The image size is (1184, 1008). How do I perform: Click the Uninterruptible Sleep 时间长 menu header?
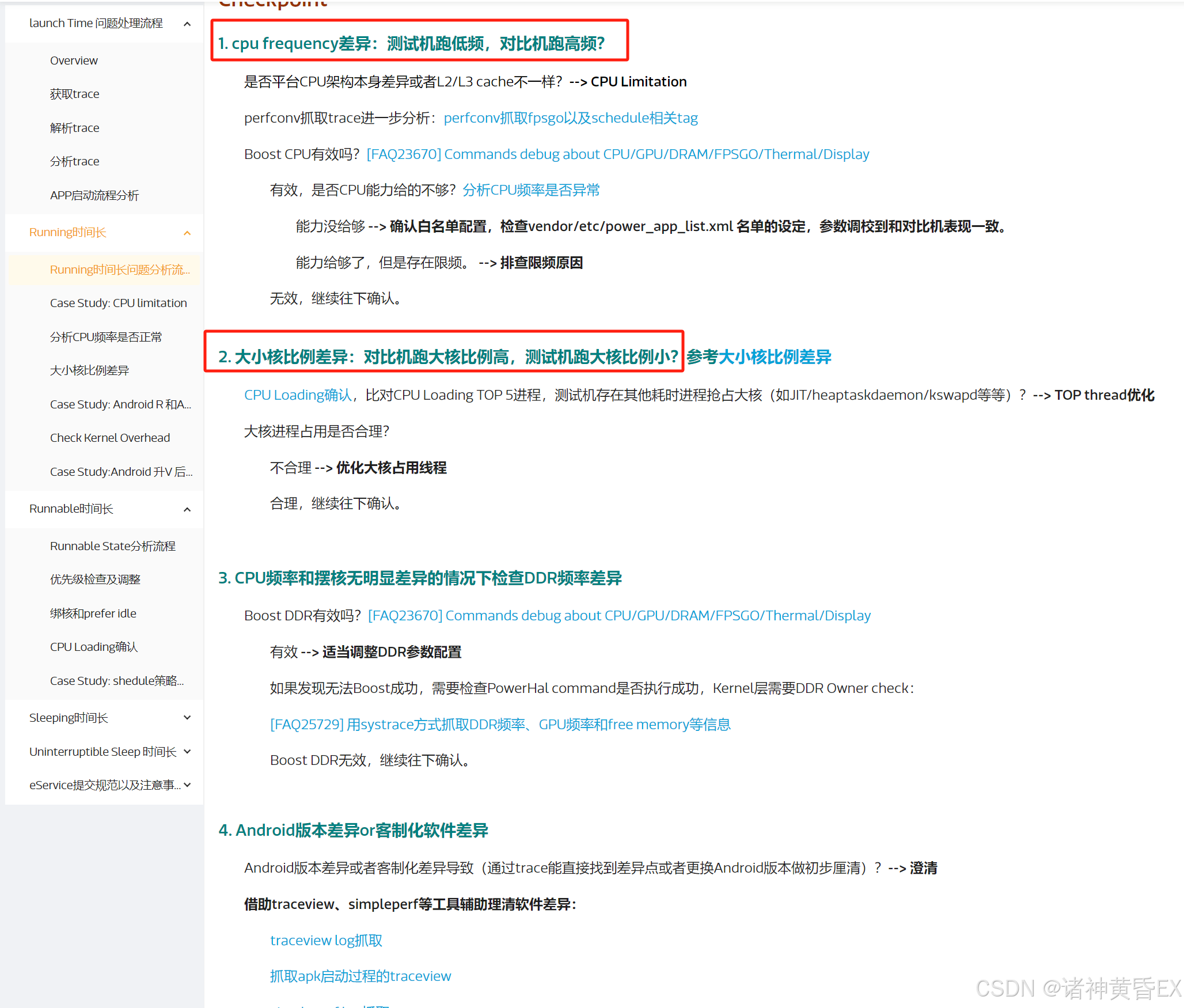click(104, 752)
